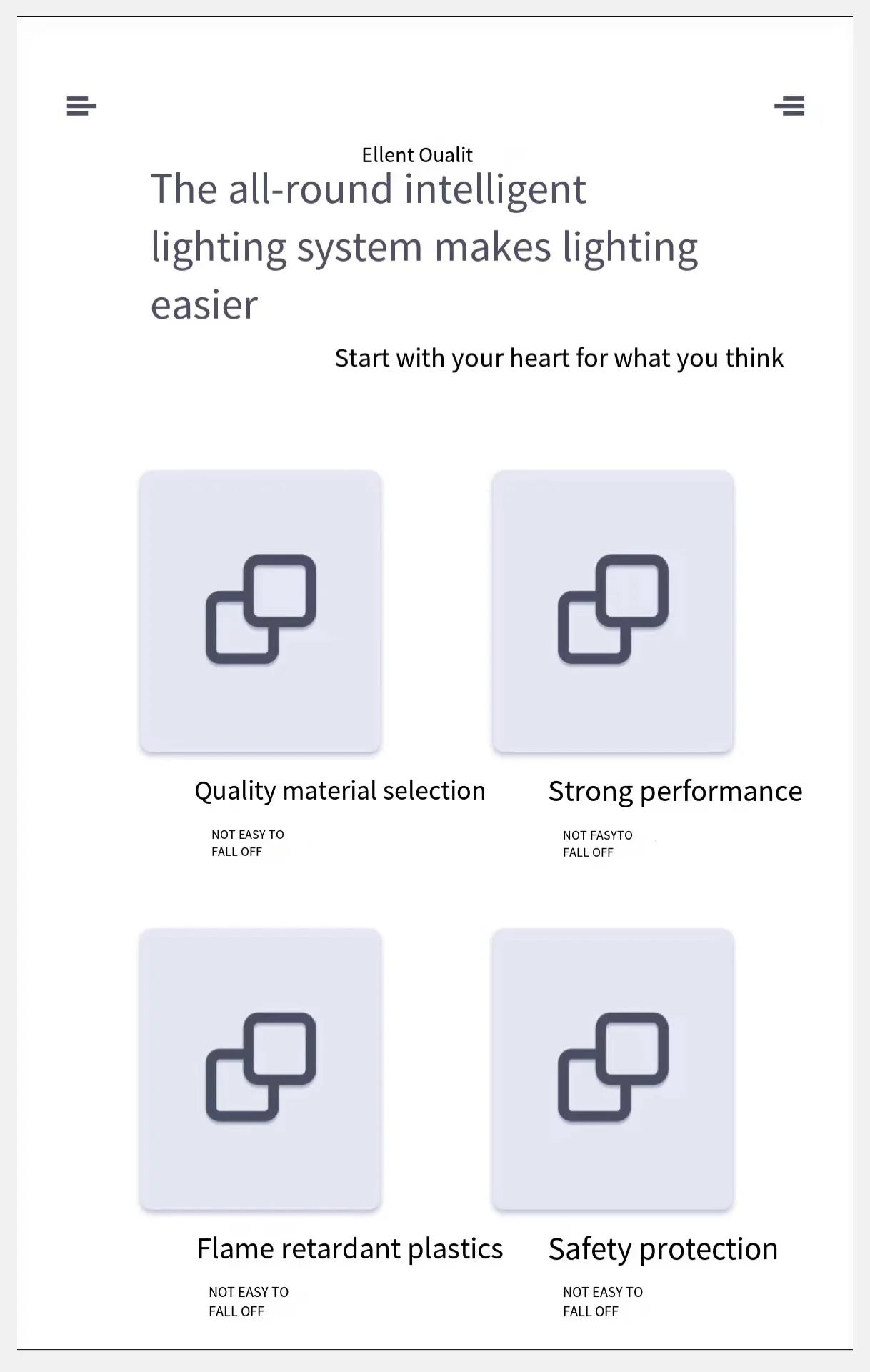Open the Flame retardant plastics heading

pos(350,1249)
